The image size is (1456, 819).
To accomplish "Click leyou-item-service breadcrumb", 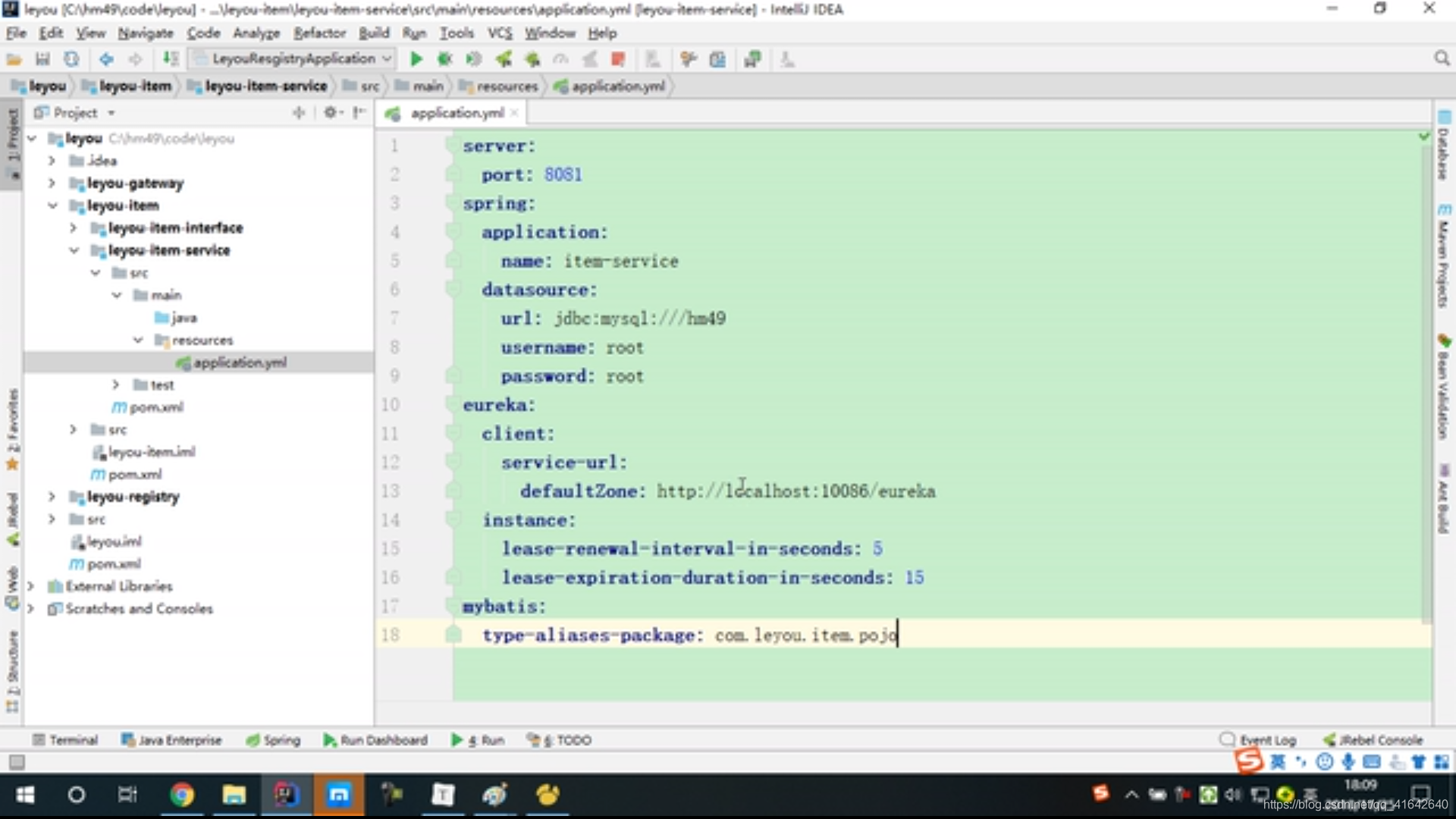I will 258,86.
